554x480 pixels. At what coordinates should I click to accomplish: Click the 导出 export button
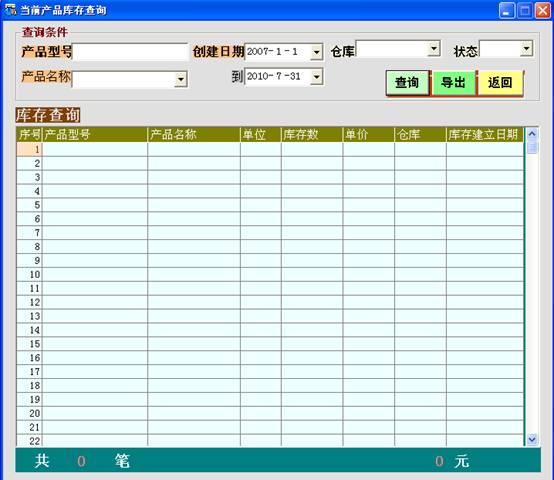point(453,83)
